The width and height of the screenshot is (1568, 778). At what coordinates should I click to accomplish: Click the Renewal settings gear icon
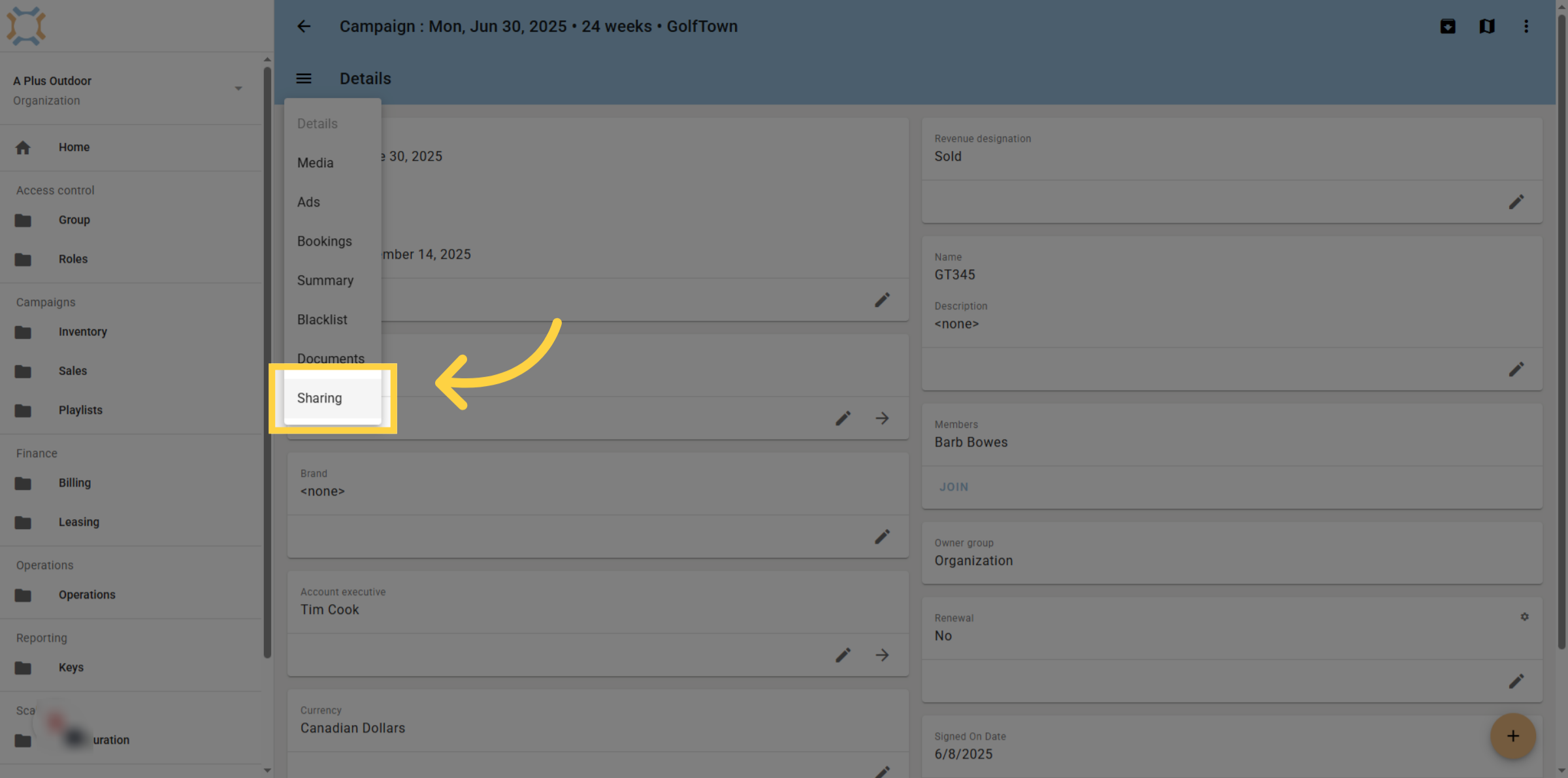point(1524,617)
